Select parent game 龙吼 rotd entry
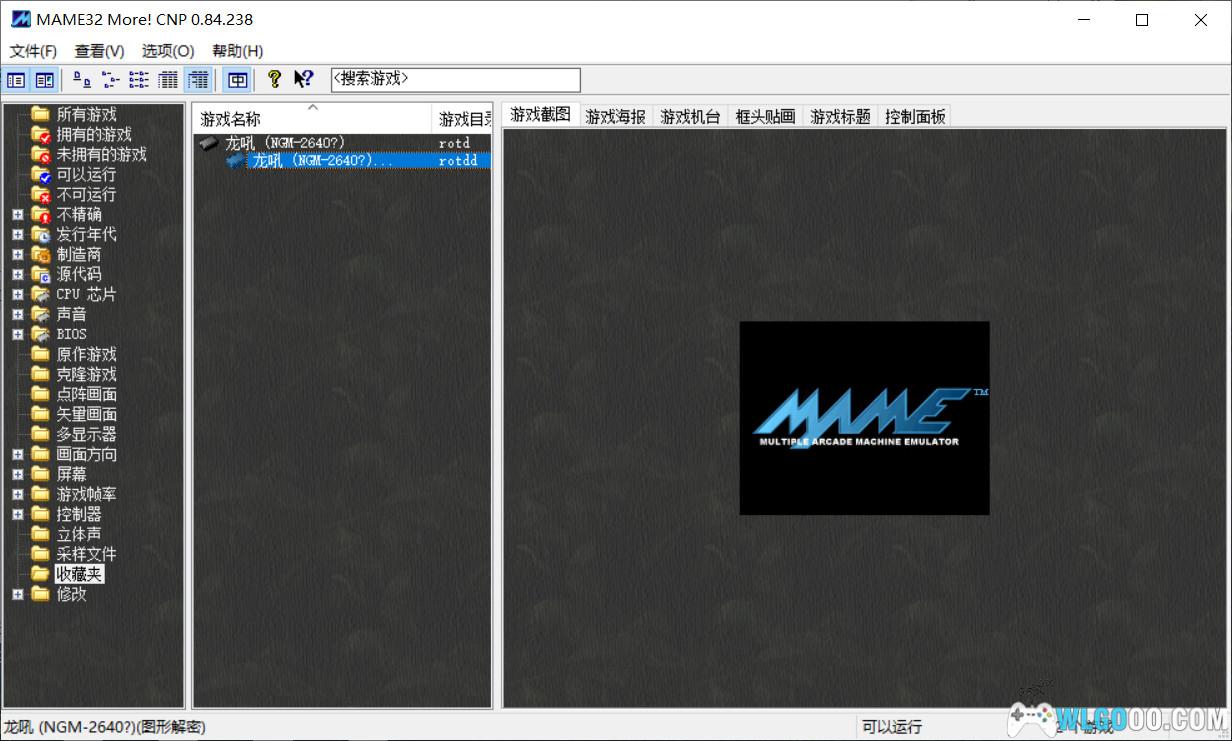The height and width of the screenshot is (741, 1232). [285, 143]
